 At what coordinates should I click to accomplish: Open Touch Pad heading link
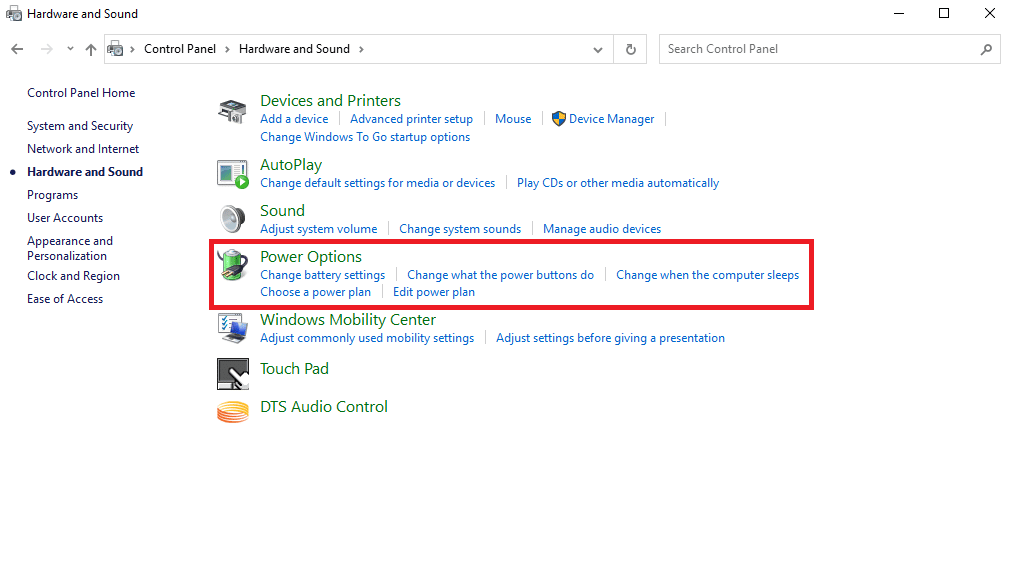[294, 368]
